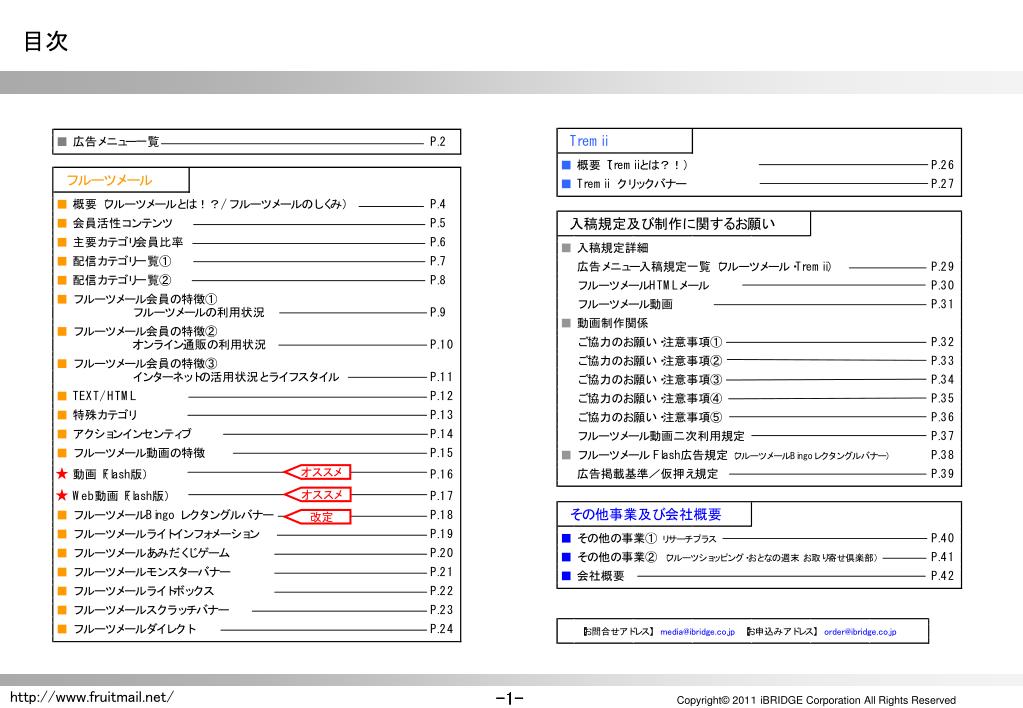Open オンライン通販の利用状況 line
This screenshot has width=1023, height=708.
pos(199,345)
